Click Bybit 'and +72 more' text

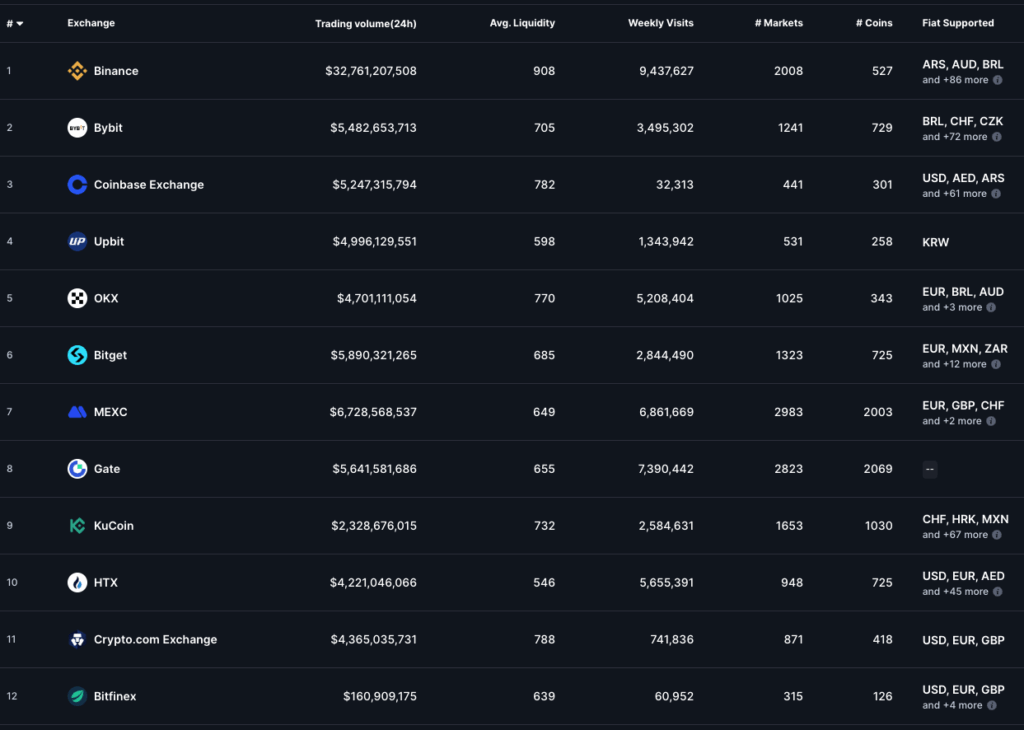point(954,136)
